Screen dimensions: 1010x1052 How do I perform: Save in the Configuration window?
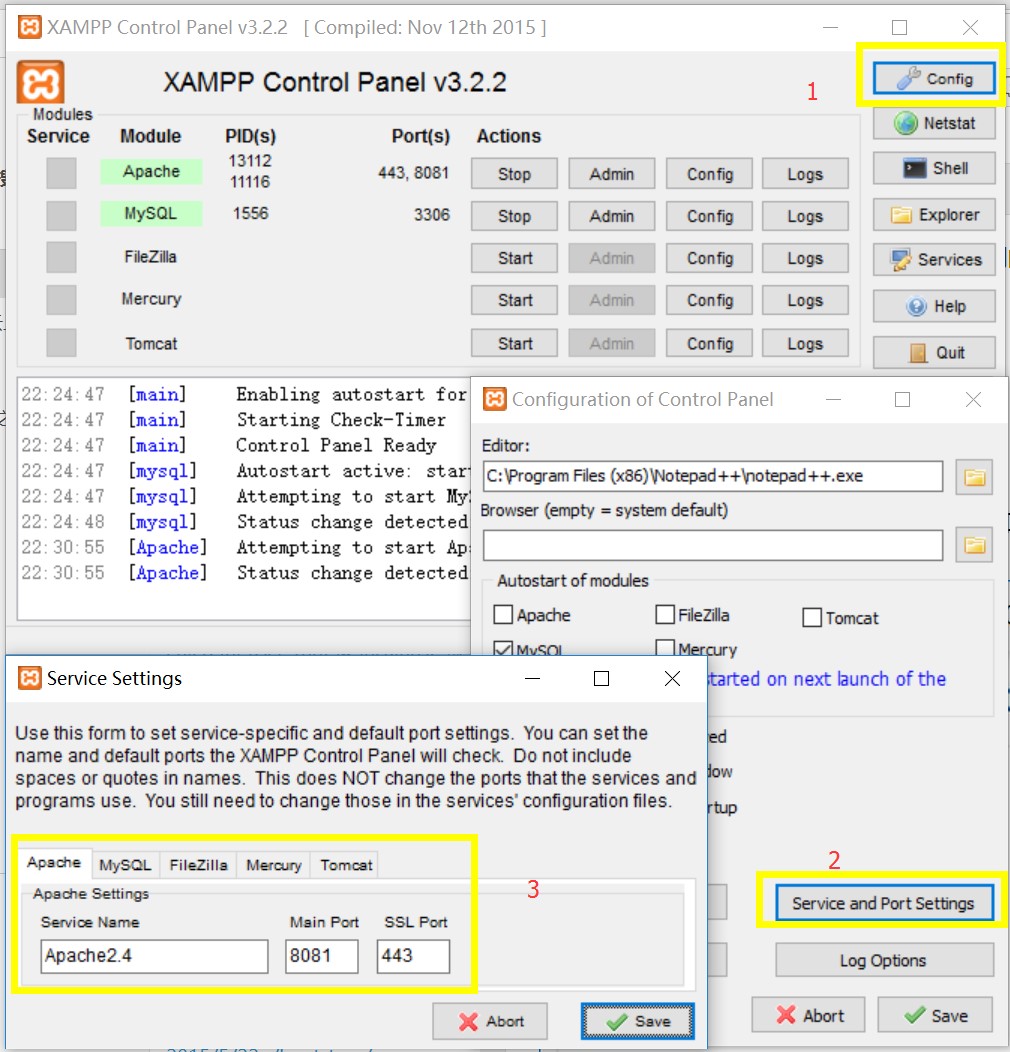[x=935, y=1014]
